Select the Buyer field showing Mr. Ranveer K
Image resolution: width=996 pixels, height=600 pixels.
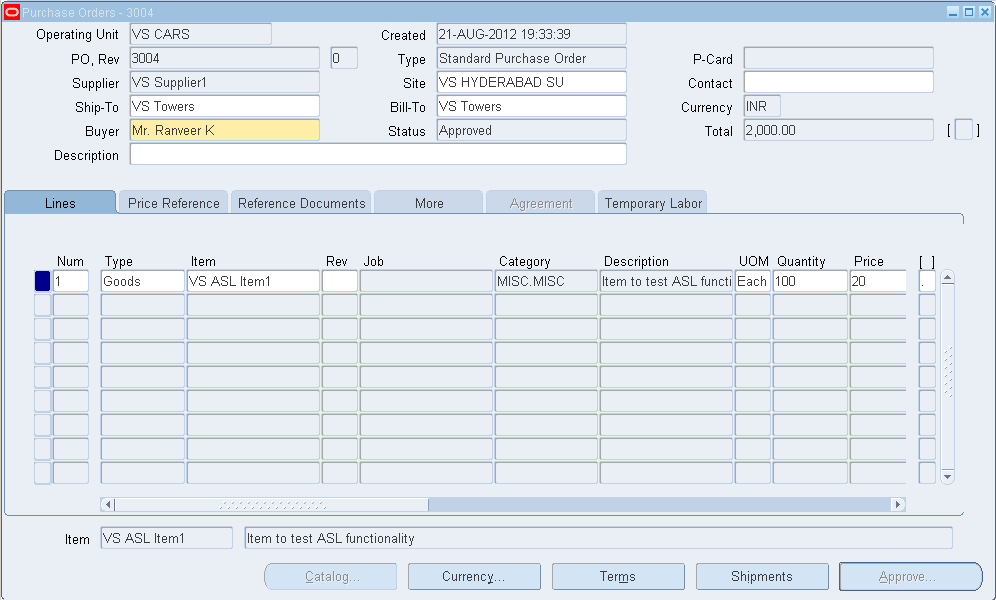(224, 130)
